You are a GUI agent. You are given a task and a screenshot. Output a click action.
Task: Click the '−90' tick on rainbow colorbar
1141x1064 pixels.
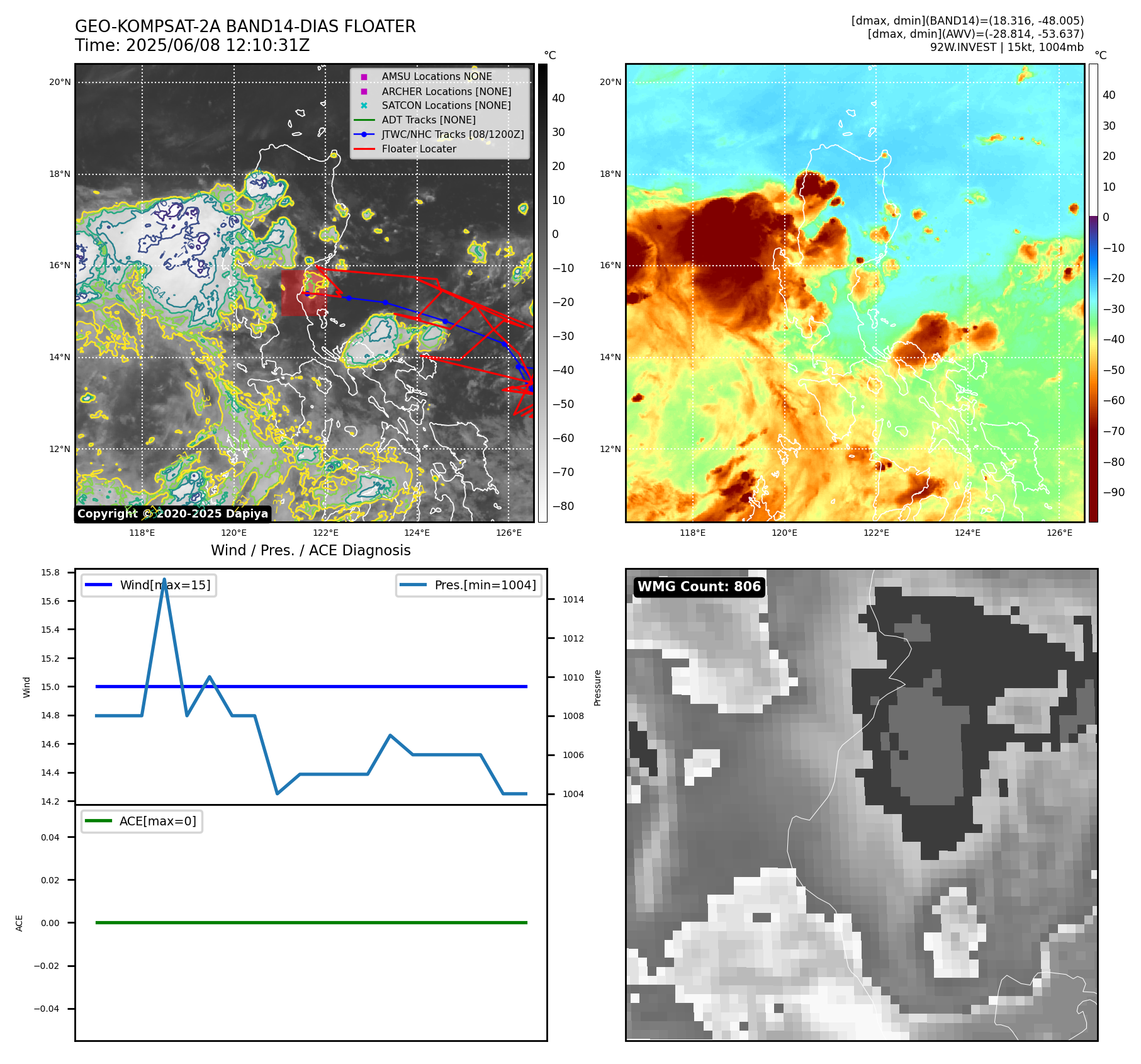point(1114,492)
